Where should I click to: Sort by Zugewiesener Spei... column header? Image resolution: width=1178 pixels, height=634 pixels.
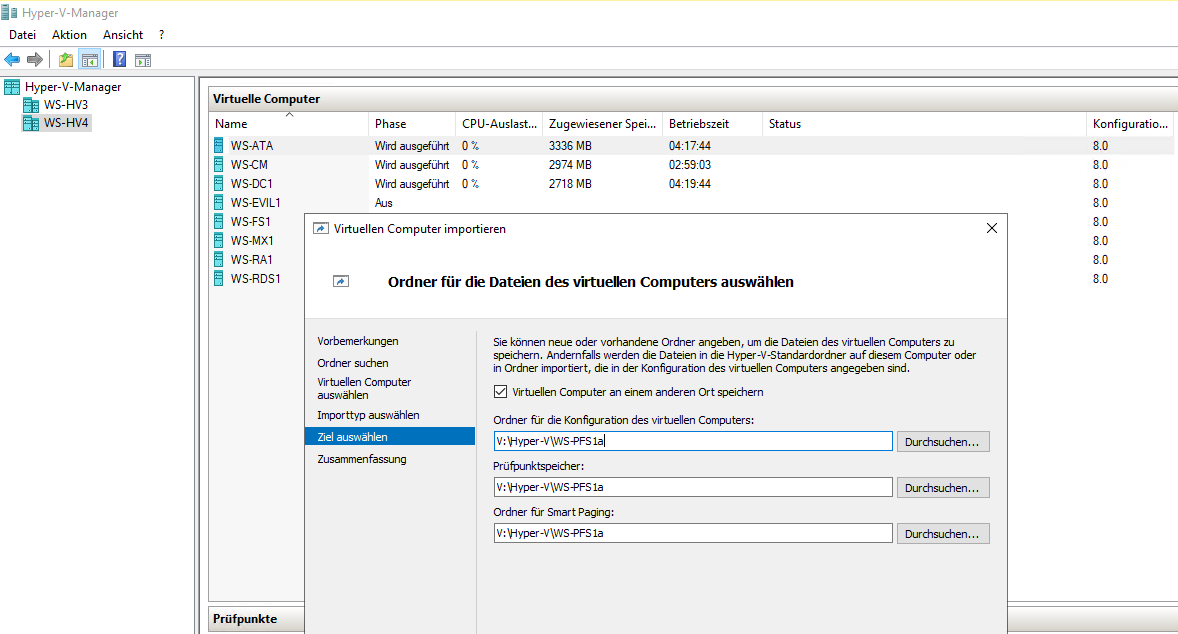click(x=603, y=124)
